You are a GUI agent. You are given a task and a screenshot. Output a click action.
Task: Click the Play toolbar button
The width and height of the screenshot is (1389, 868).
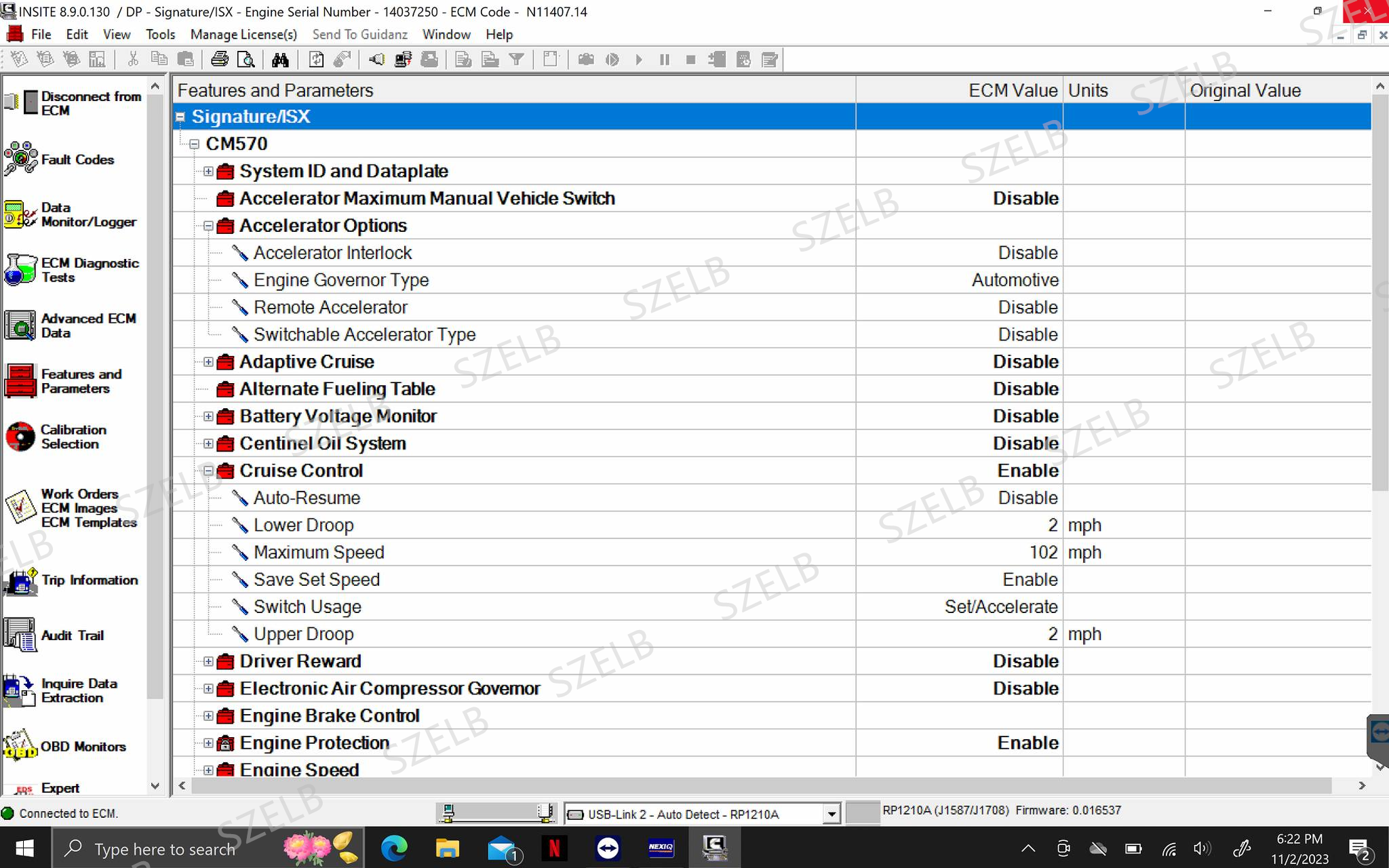[638, 60]
